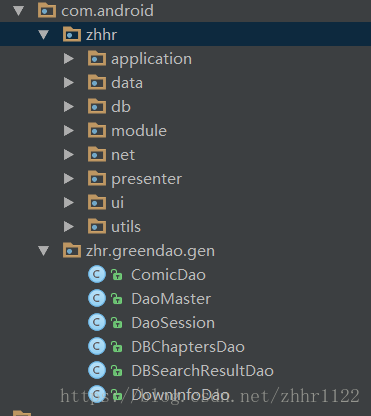Collapse the com.android package

point(19,11)
